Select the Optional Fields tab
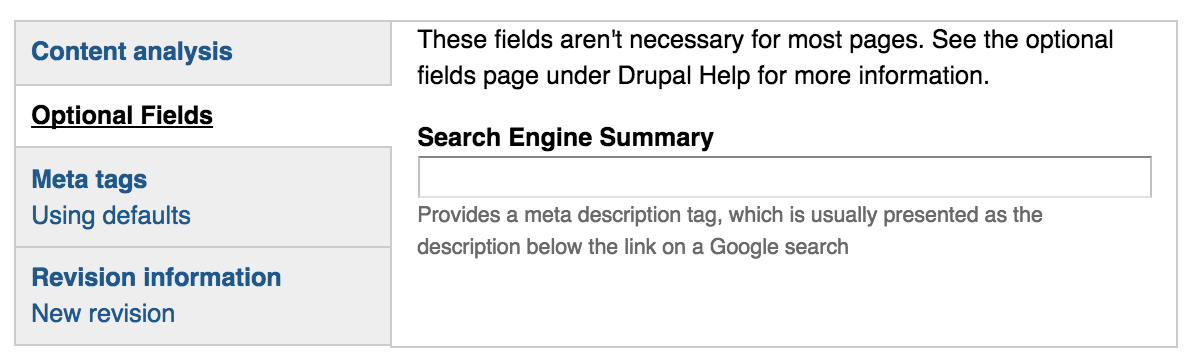 pyautogui.click(x=203, y=116)
